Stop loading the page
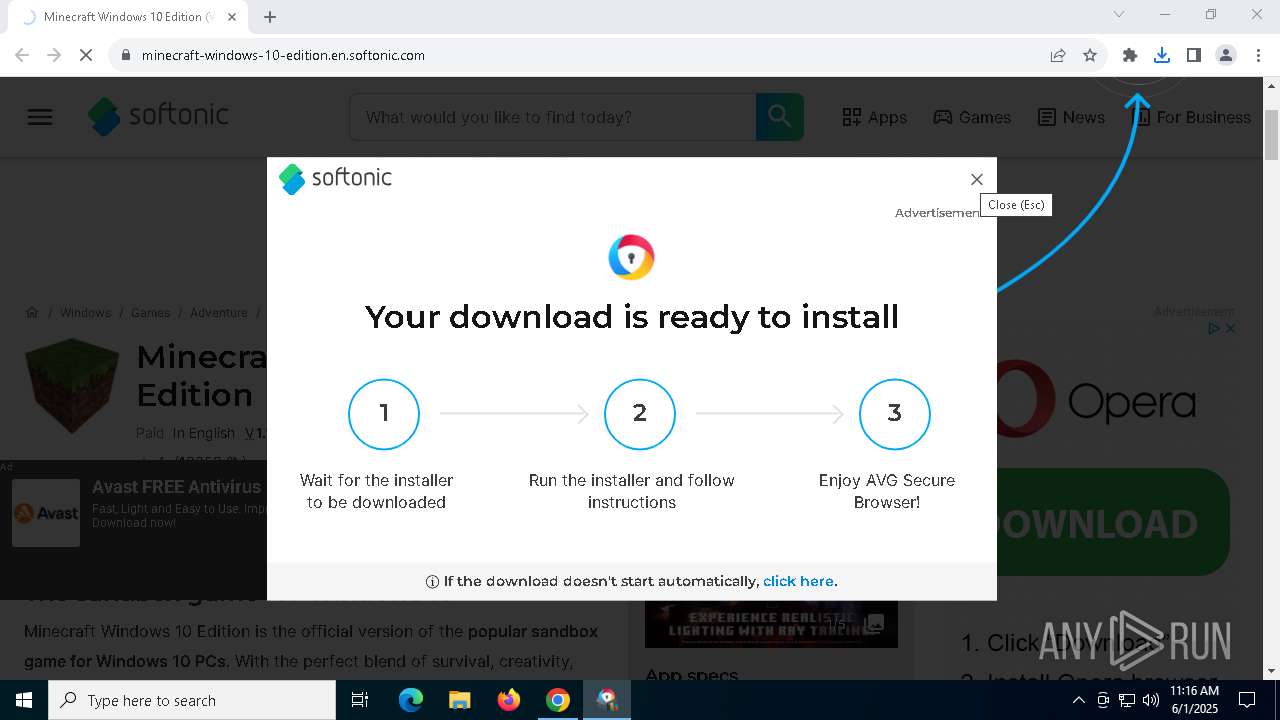Image resolution: width=1280 pixels, height=720 pixels. pos(86,55)
